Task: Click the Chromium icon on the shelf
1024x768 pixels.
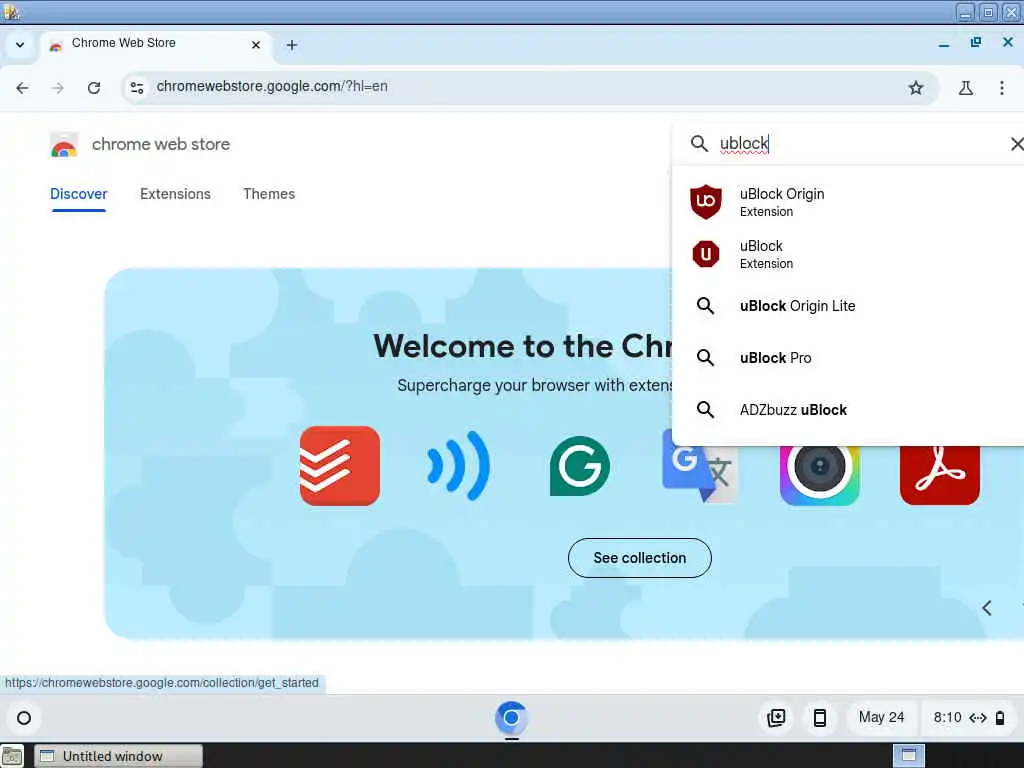Action: click(x=511, y=718)
